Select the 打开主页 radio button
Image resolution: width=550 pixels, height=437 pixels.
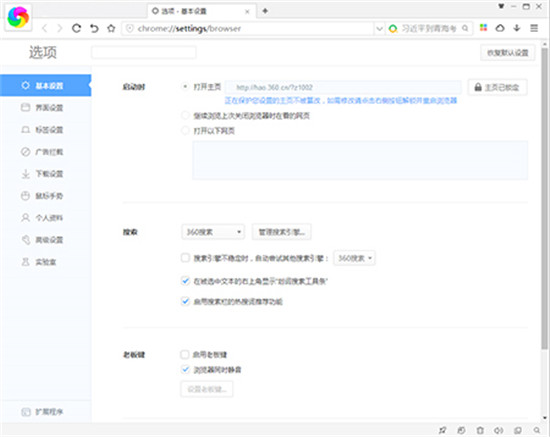click(x=185, y=87)
